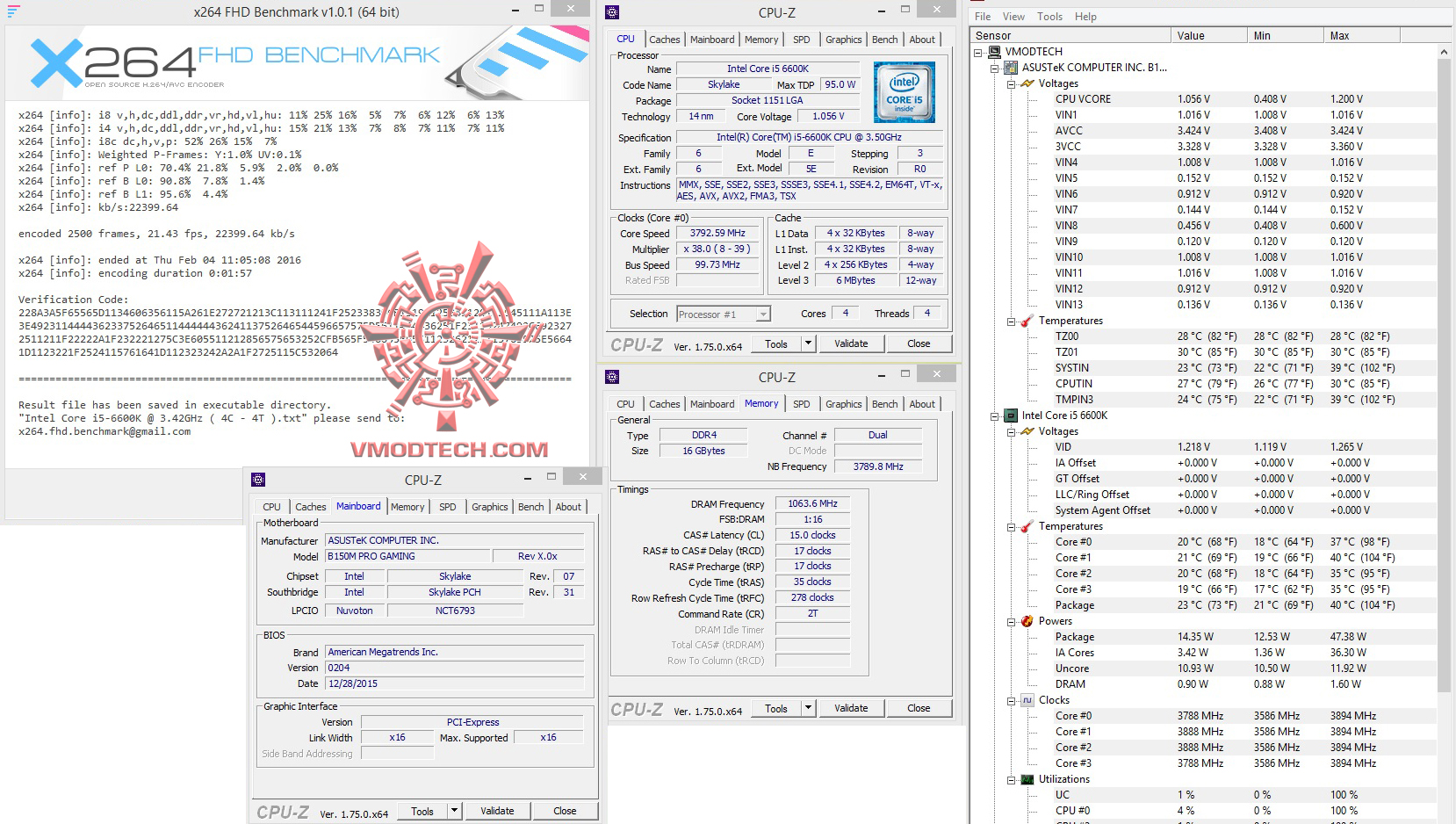Click the CPU-Z app icon in the Memory tab window
Viewport: 1456px width, 824px height.
[612, 377]
